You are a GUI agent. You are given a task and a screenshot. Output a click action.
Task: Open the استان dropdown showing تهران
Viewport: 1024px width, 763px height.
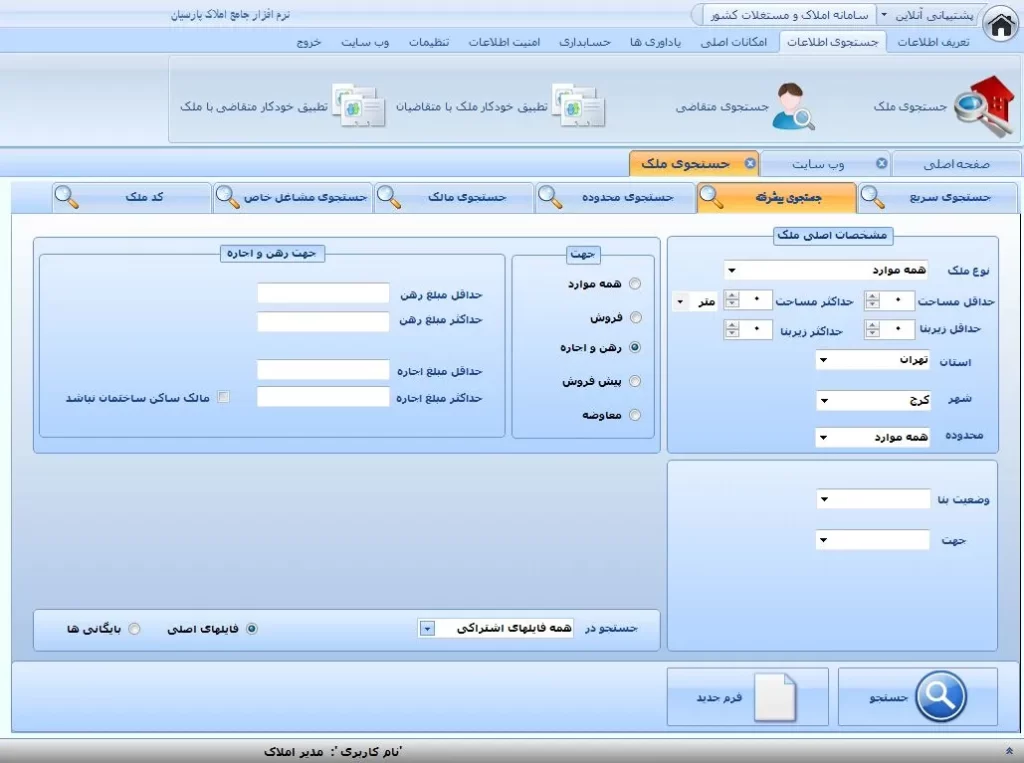point(822,360)
